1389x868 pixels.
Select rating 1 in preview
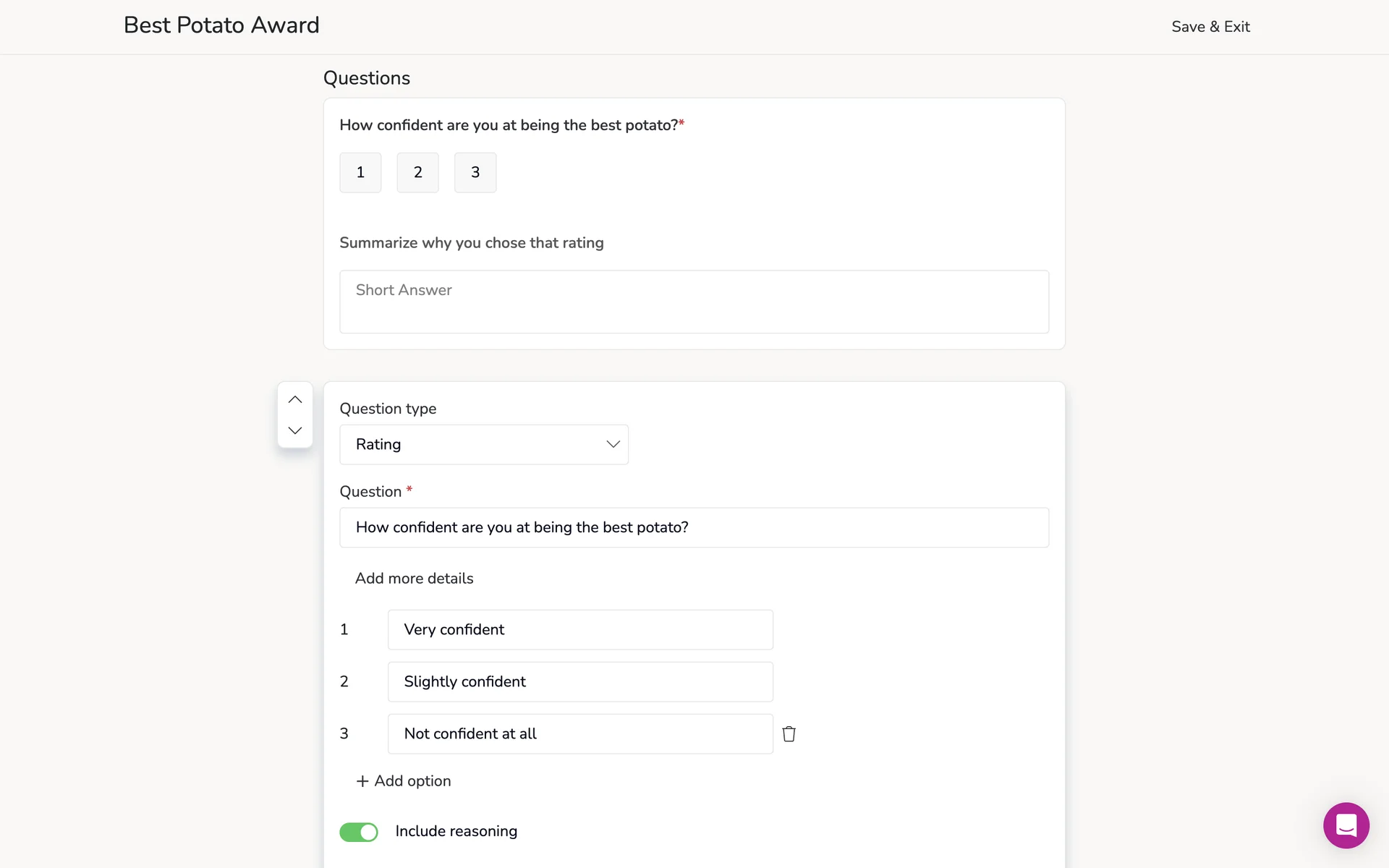coord(360,172)
